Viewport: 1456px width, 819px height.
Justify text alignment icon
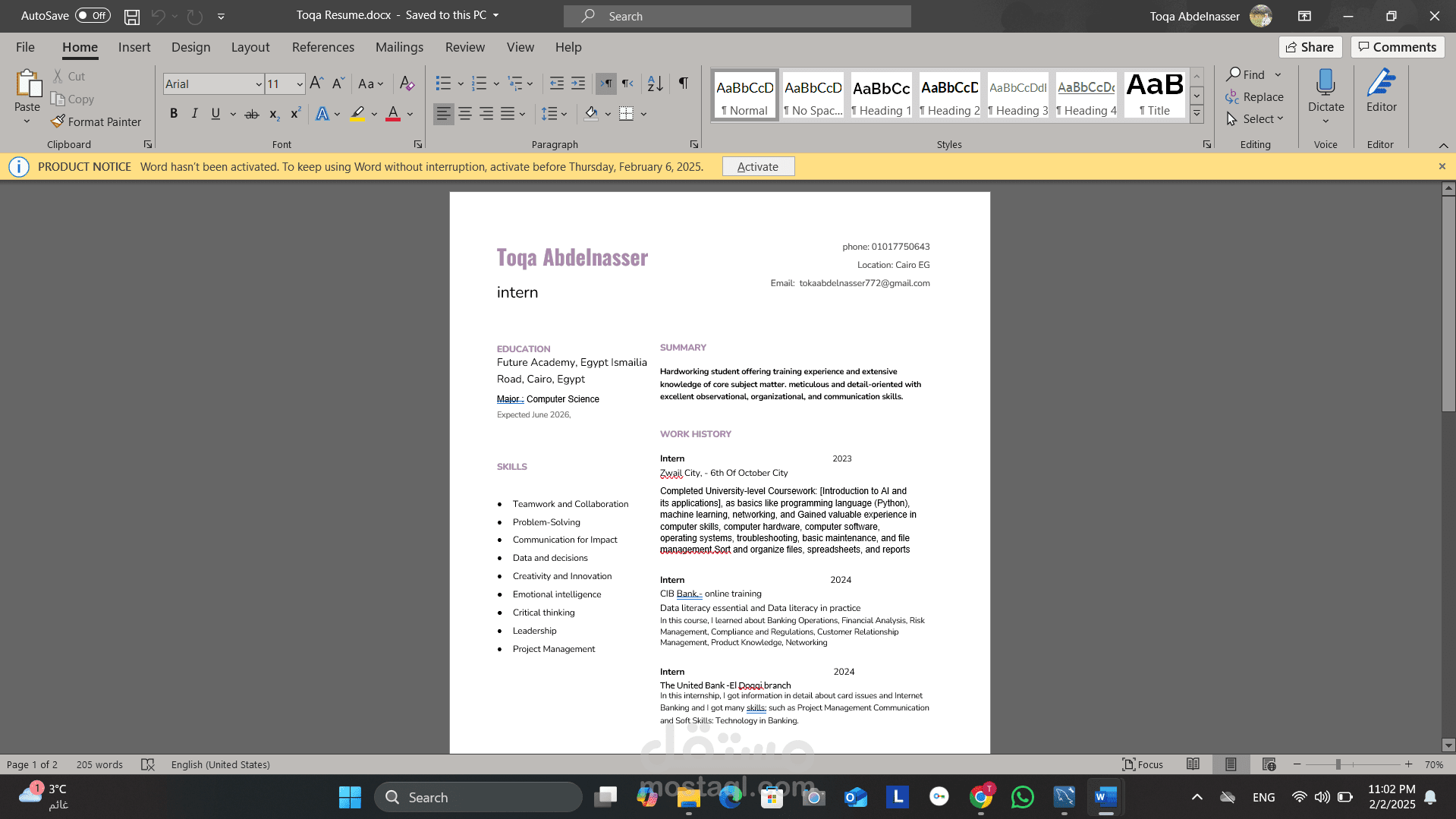(x=508, y=114)
